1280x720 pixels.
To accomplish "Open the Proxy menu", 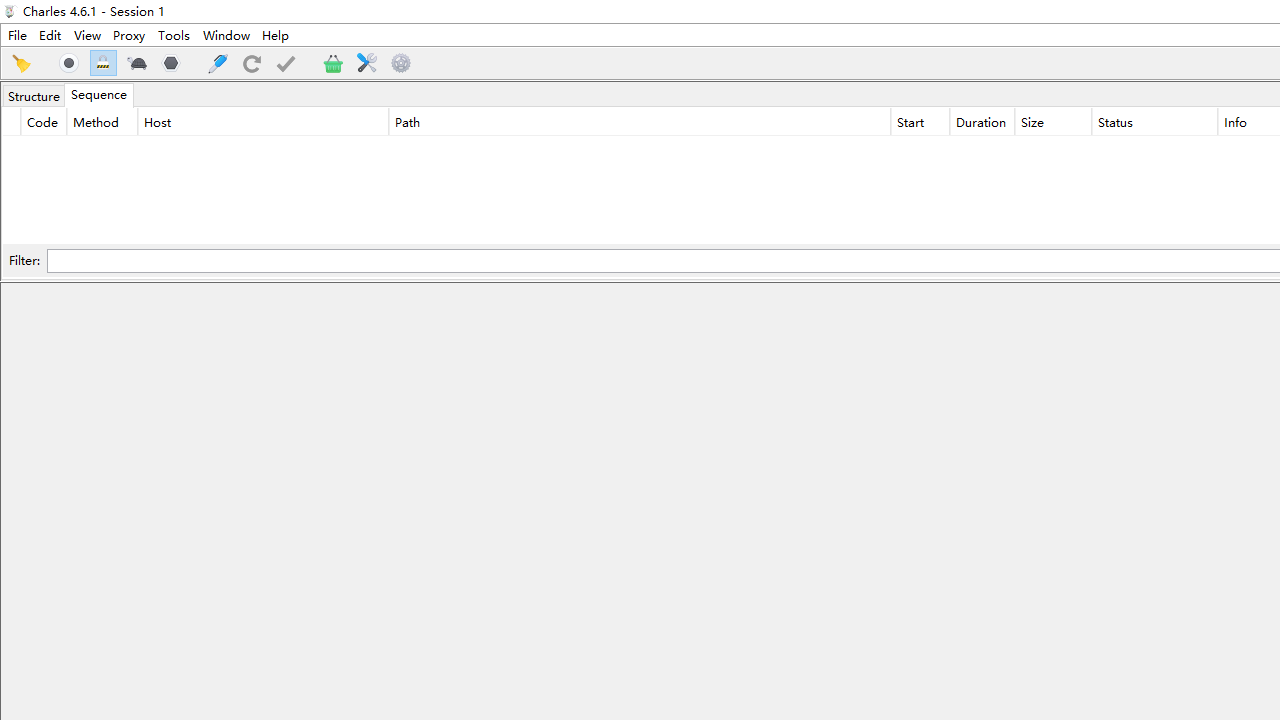I will click(129, 36).
